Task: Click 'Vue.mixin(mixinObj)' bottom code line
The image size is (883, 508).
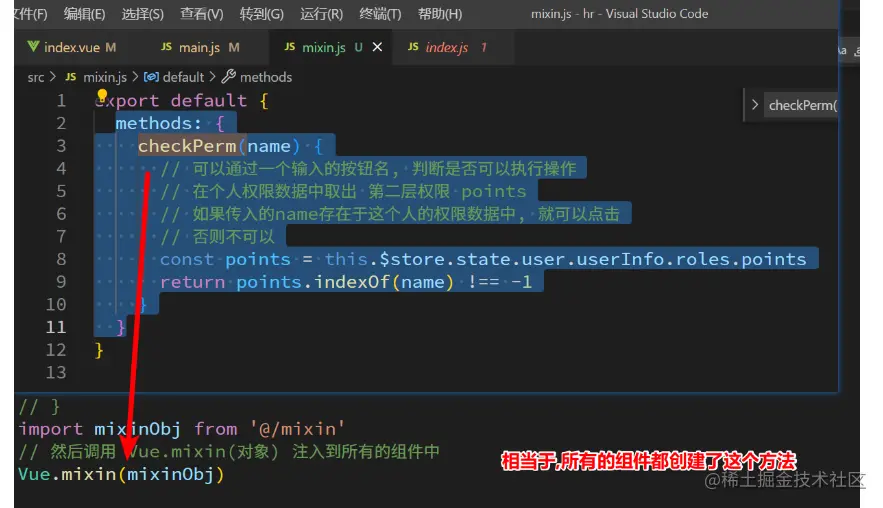Action: point(121,474)
